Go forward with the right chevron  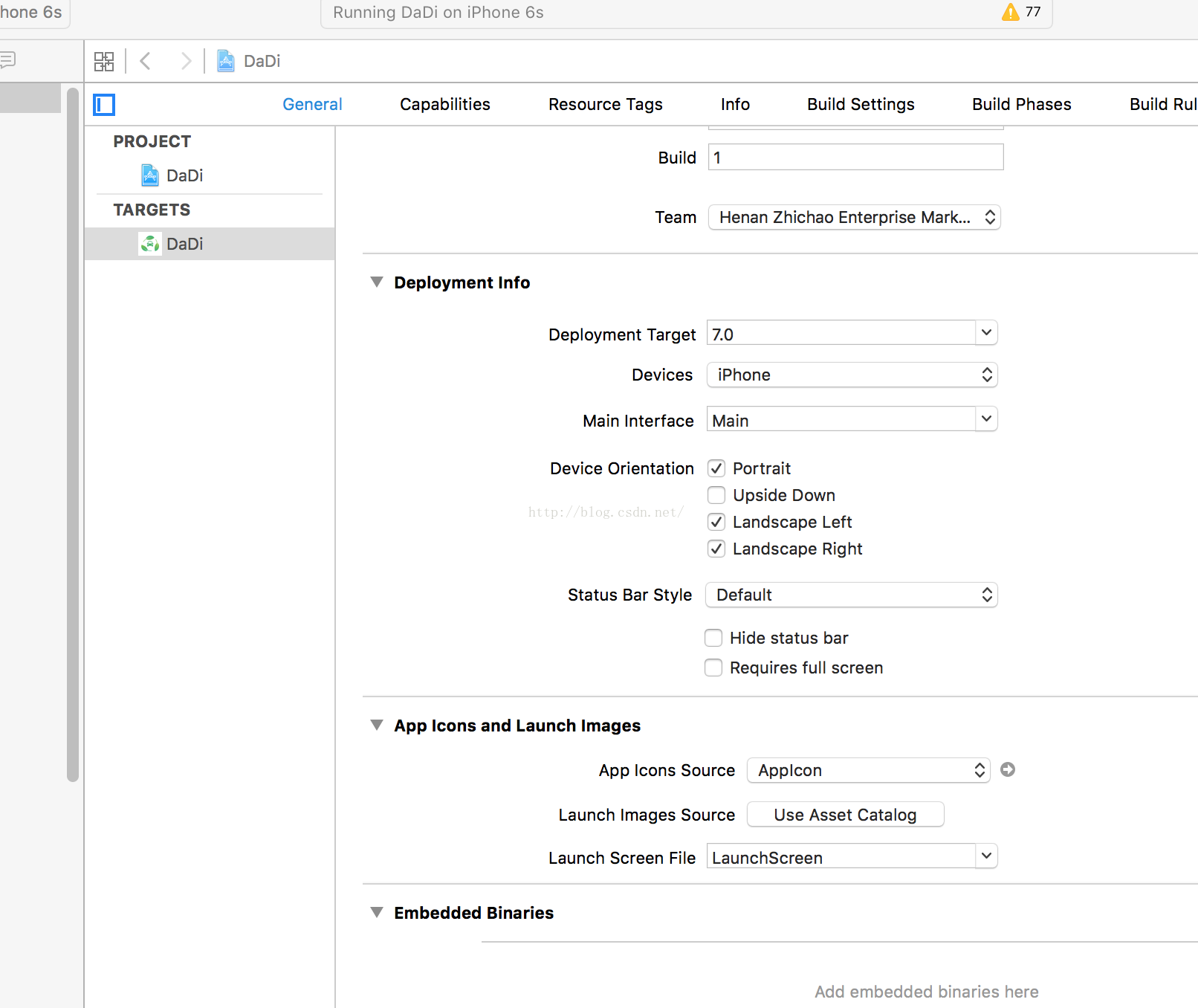(x=186, y=61)
